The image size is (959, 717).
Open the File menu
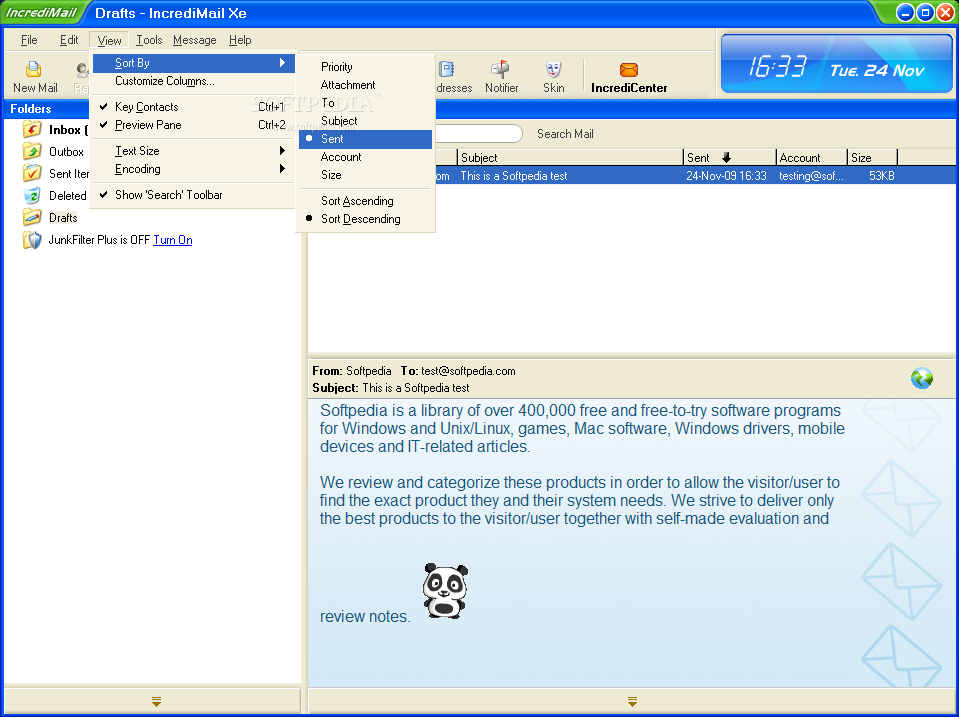[x=29, y=40]
